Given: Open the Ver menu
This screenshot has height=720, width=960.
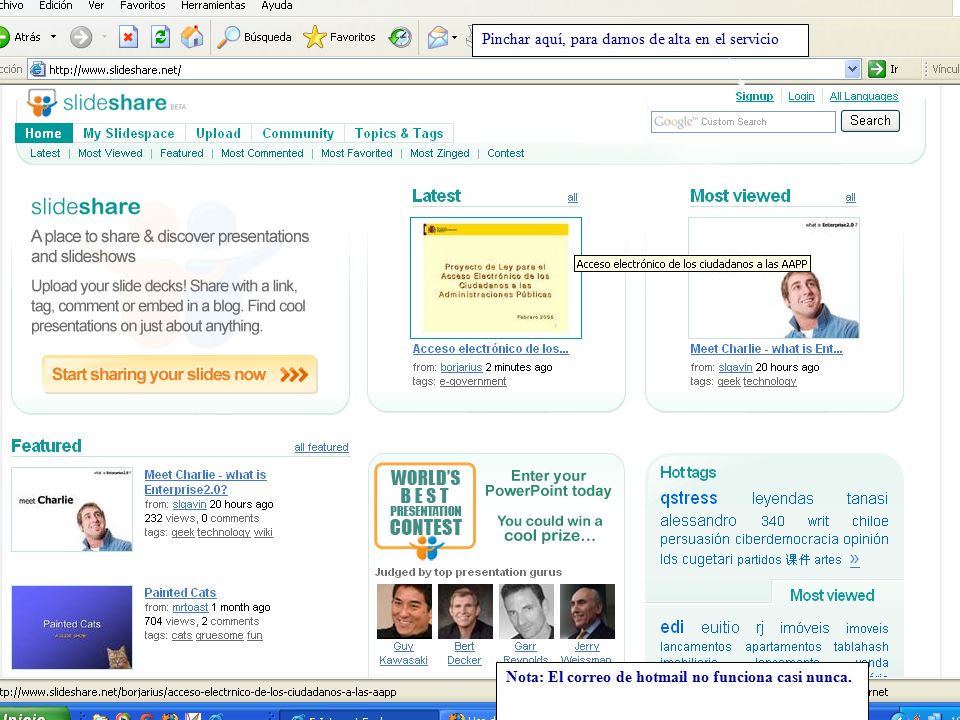Looking at the screenshot, I should tap(96, 6).
